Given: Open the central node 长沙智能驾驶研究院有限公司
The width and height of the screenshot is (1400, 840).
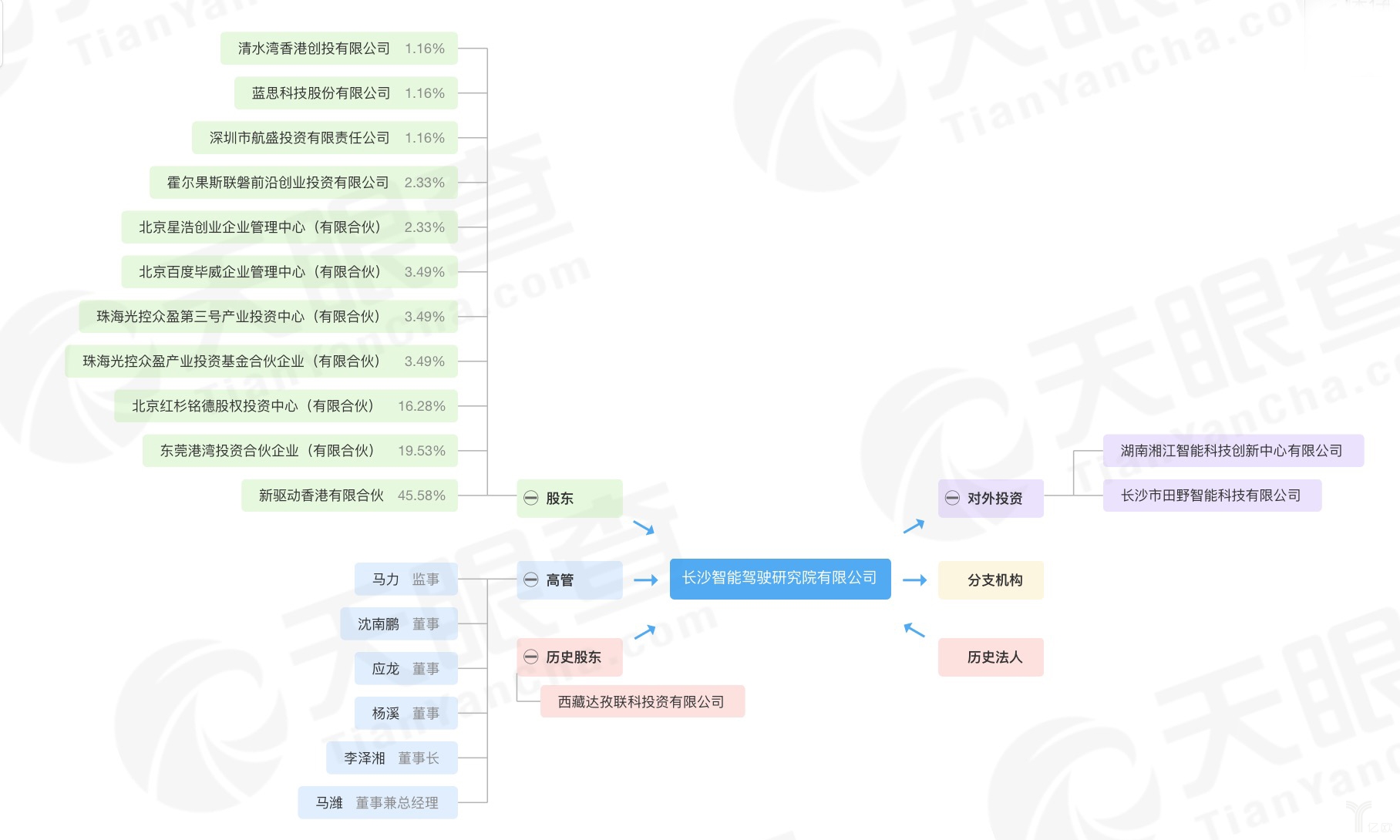Looking at the screenshot, I should 780,579.
